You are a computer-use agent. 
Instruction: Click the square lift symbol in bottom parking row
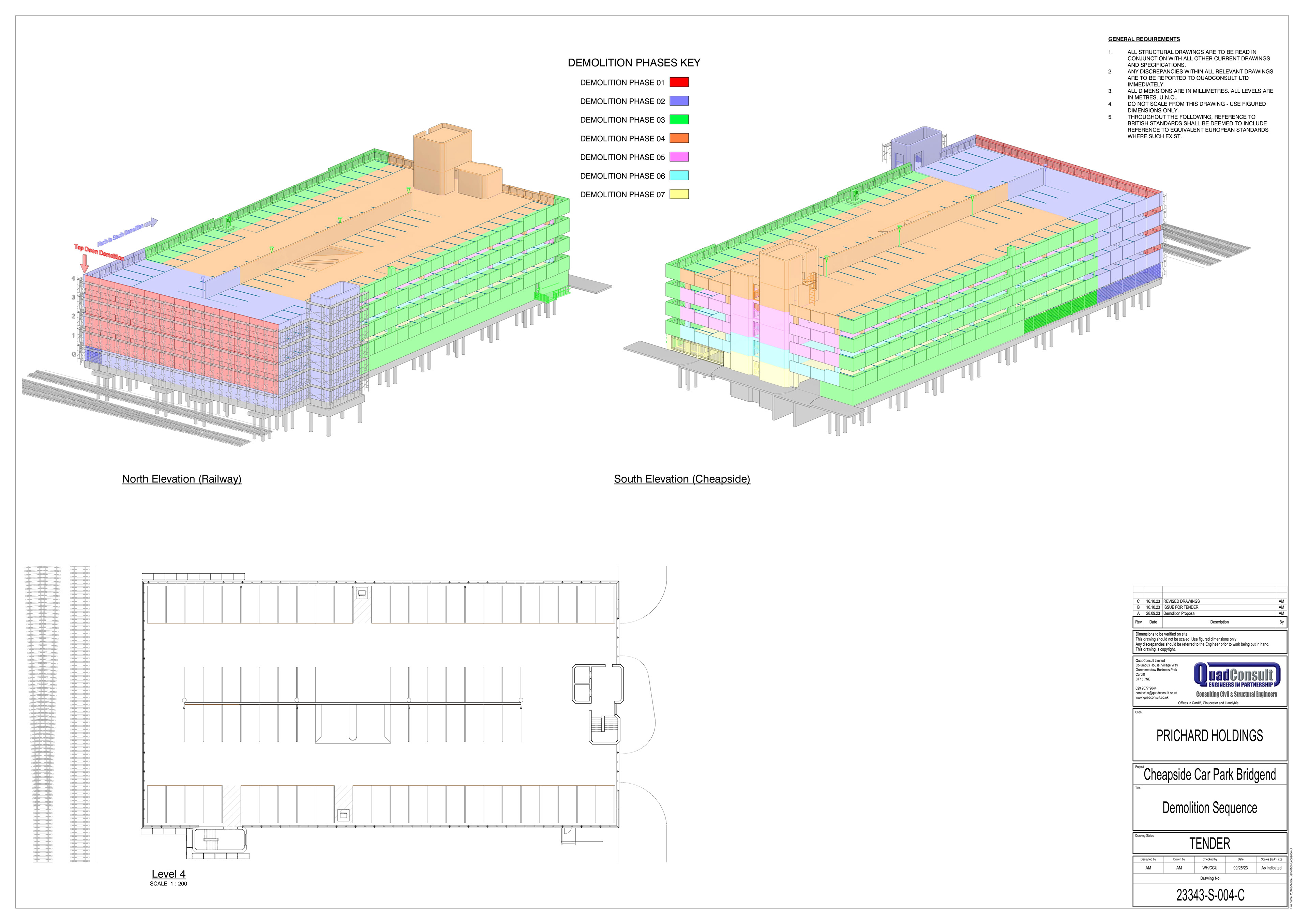point(343,816)
